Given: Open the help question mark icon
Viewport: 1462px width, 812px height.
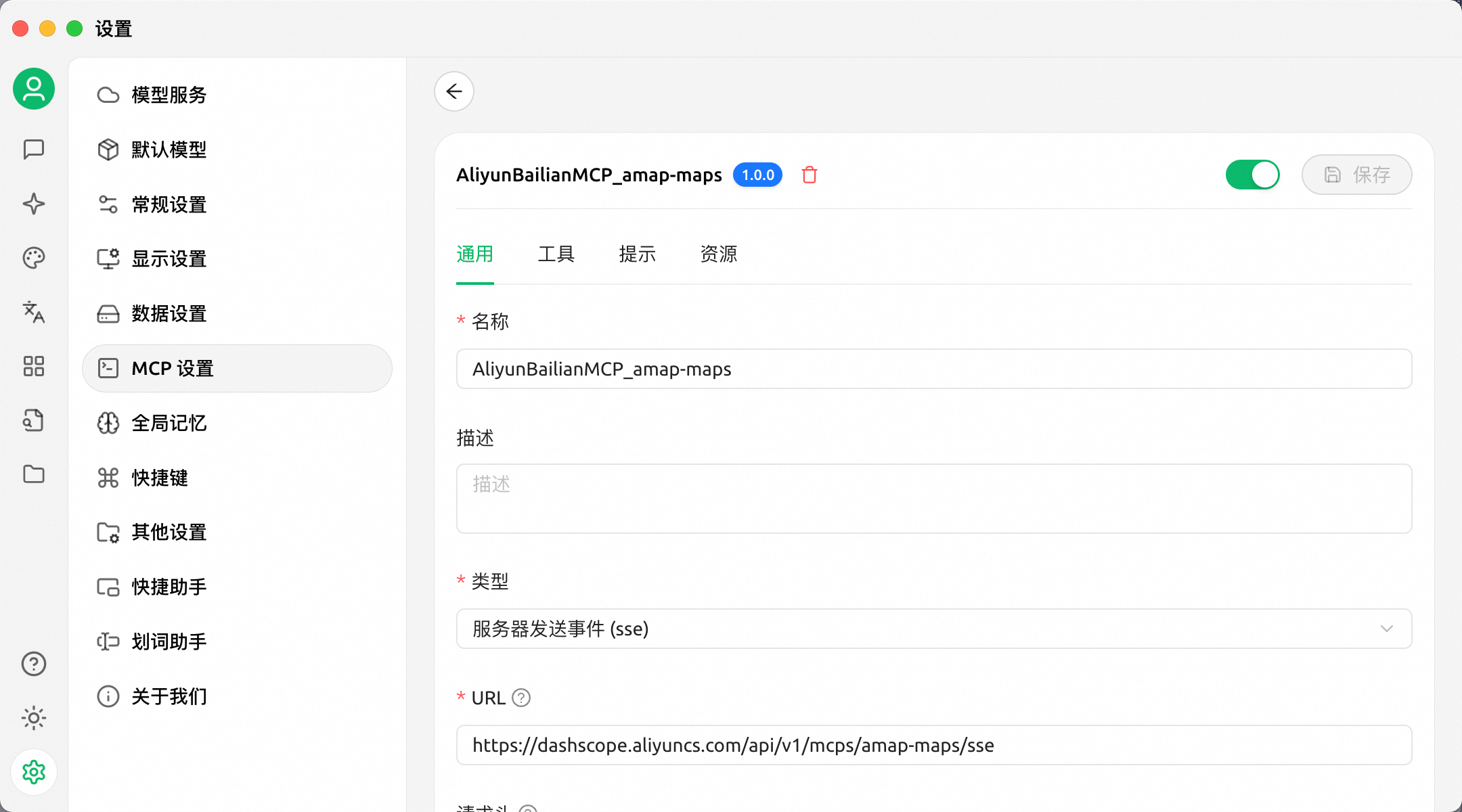Looking at the screenshot, I should point(34,664).
